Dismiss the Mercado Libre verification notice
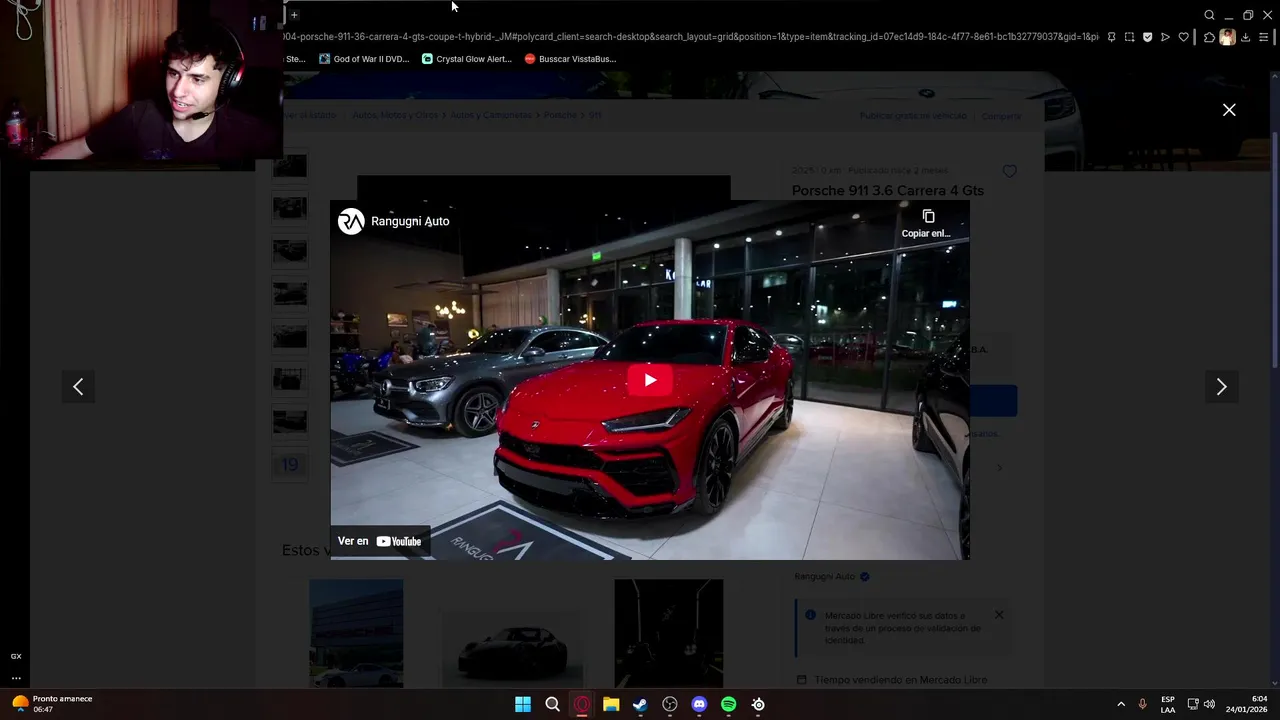 coord(998,614)
